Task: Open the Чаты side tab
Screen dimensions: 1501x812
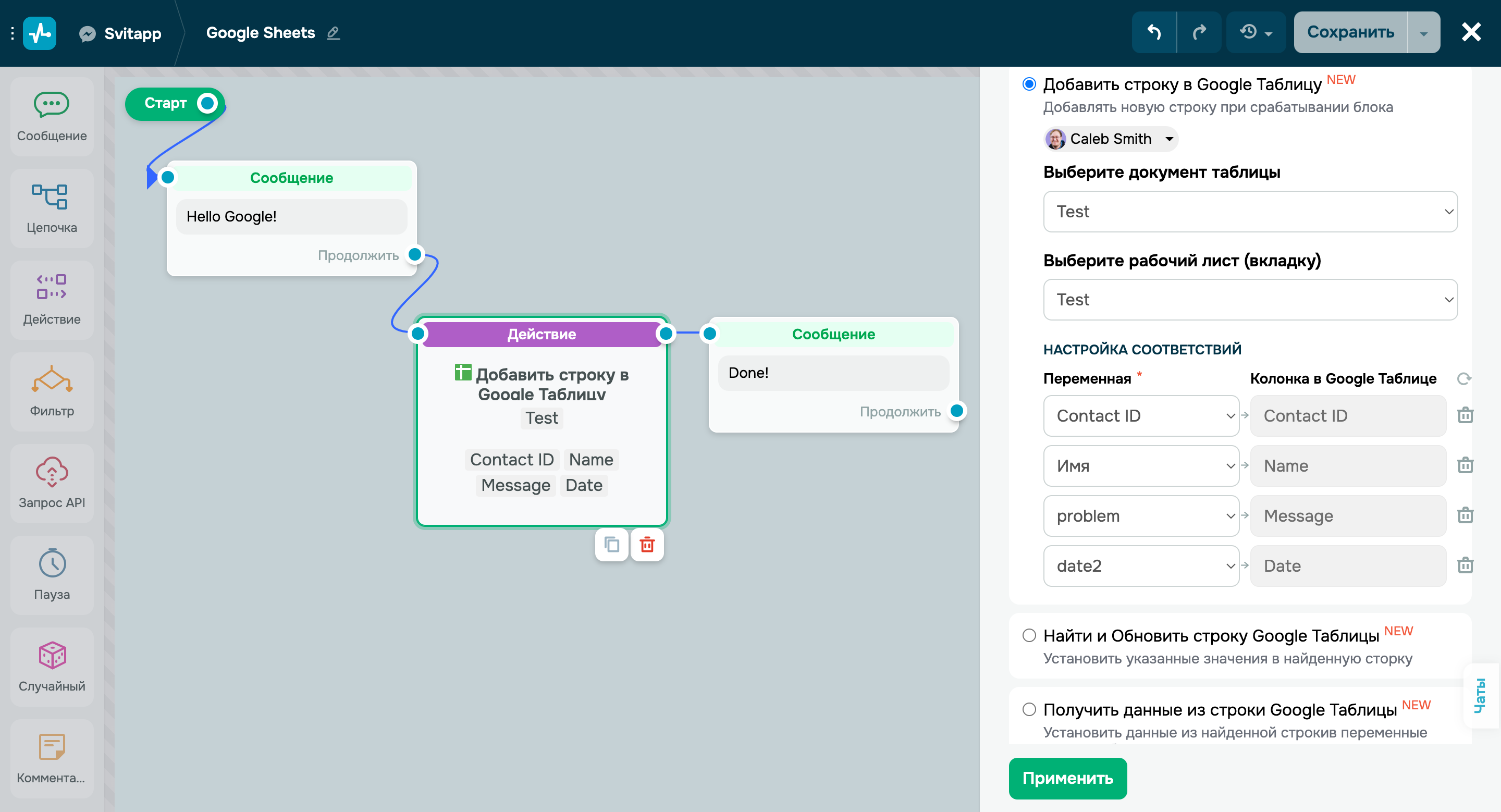Action: tap(1480, 695)
